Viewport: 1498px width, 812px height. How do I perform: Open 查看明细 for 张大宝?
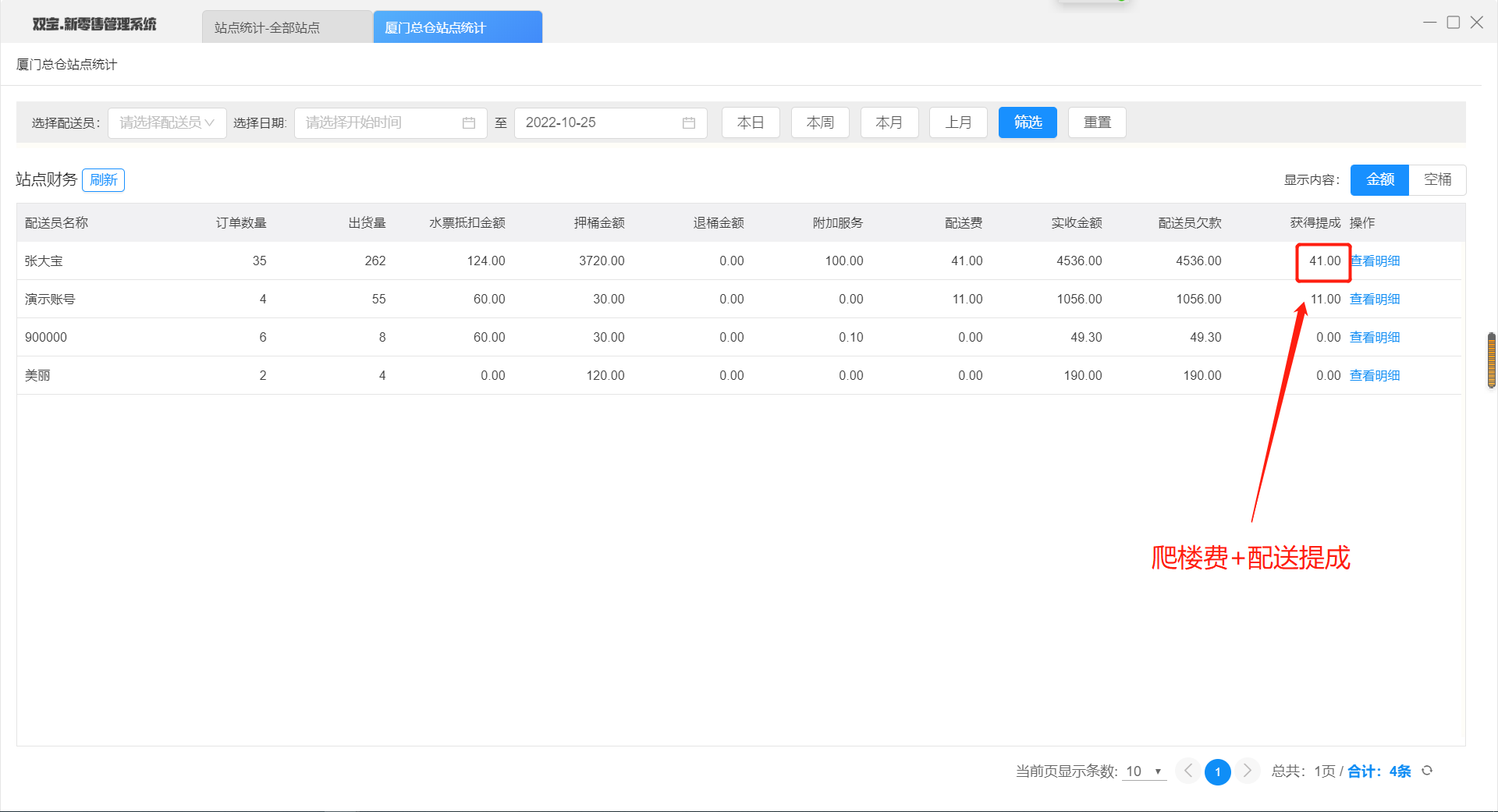[1376, 261]
